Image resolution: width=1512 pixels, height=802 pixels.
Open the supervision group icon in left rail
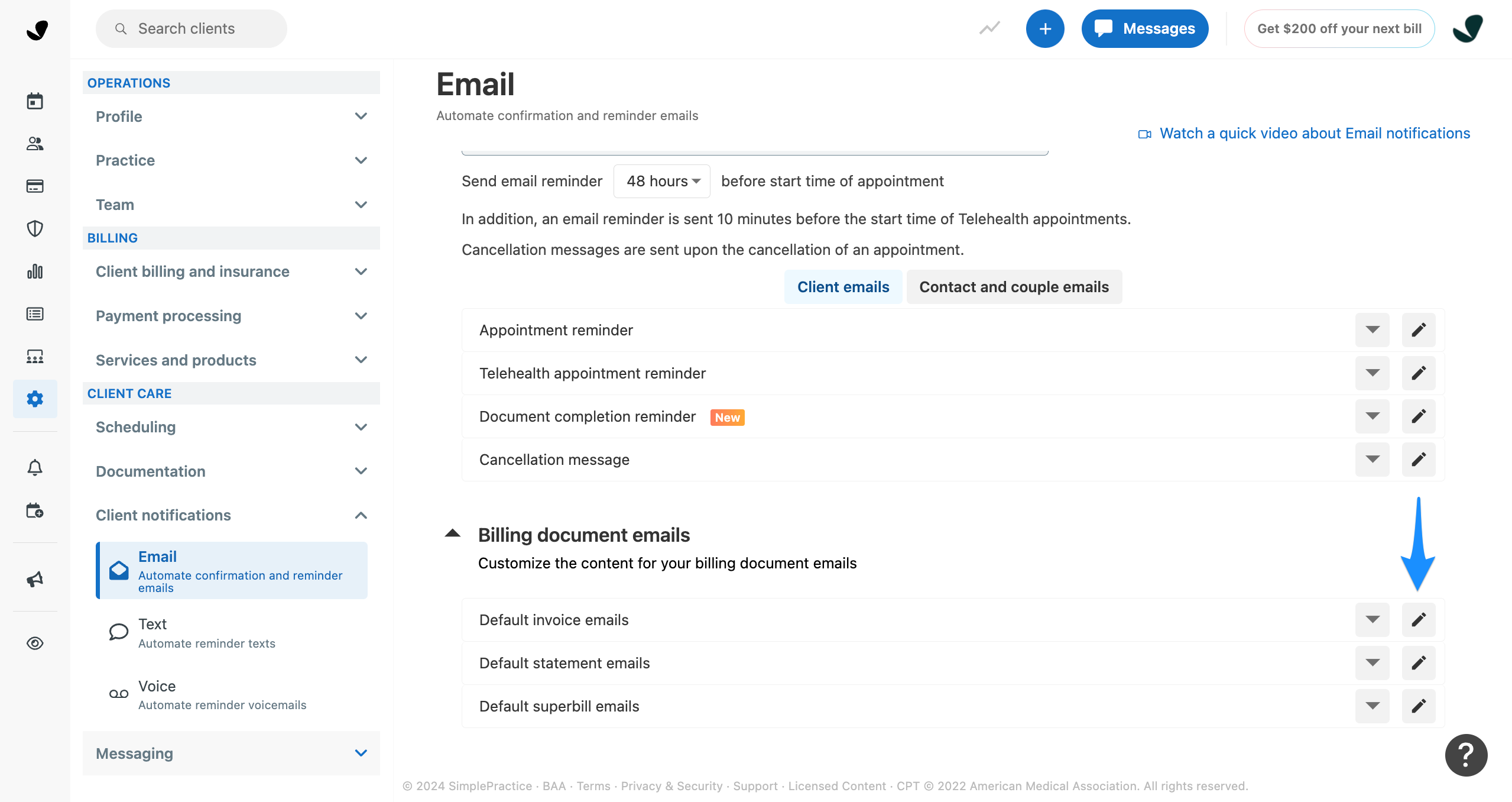pyautogui.click(x=35, y=357)
